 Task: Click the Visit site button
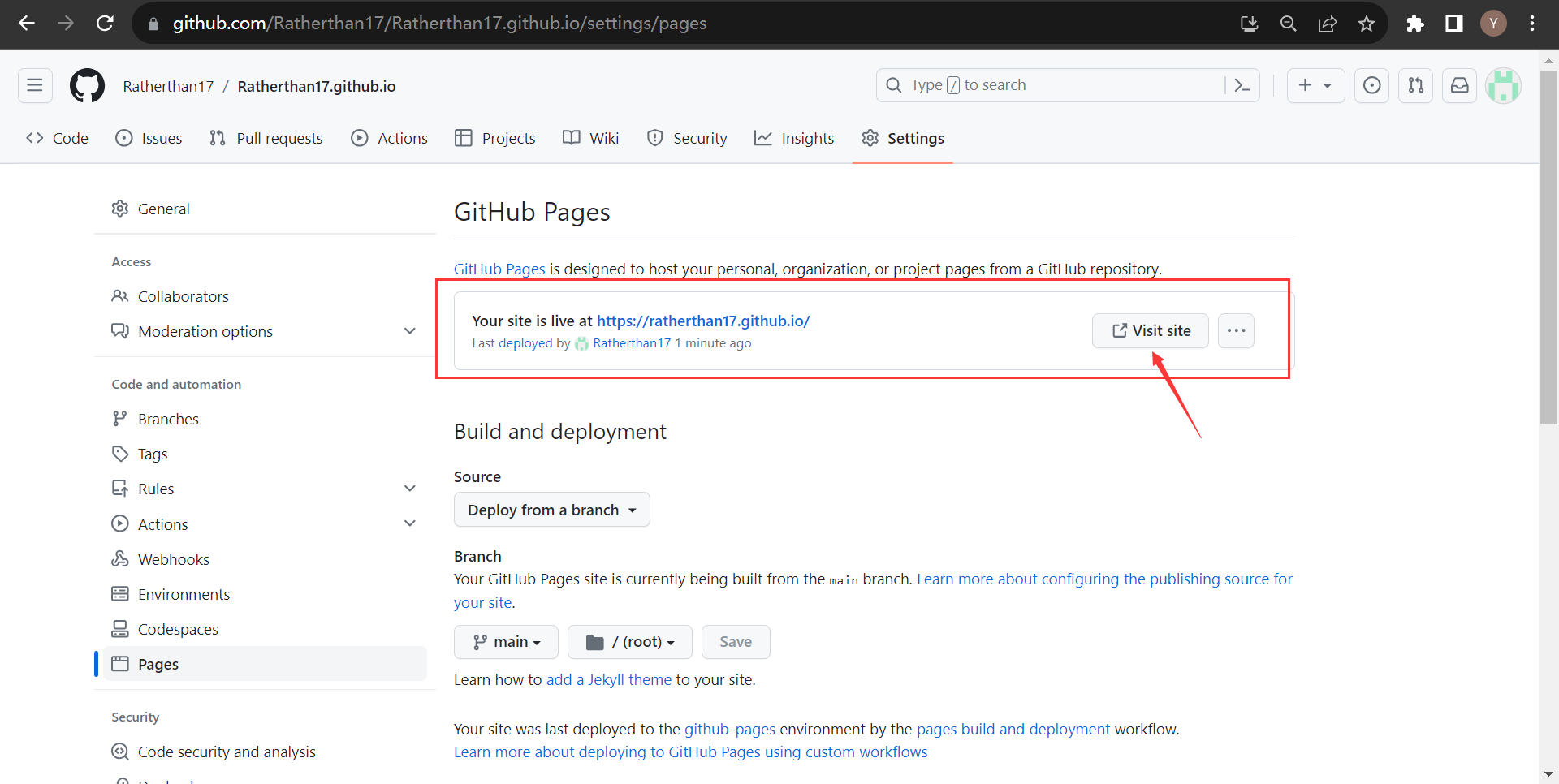1150,330
